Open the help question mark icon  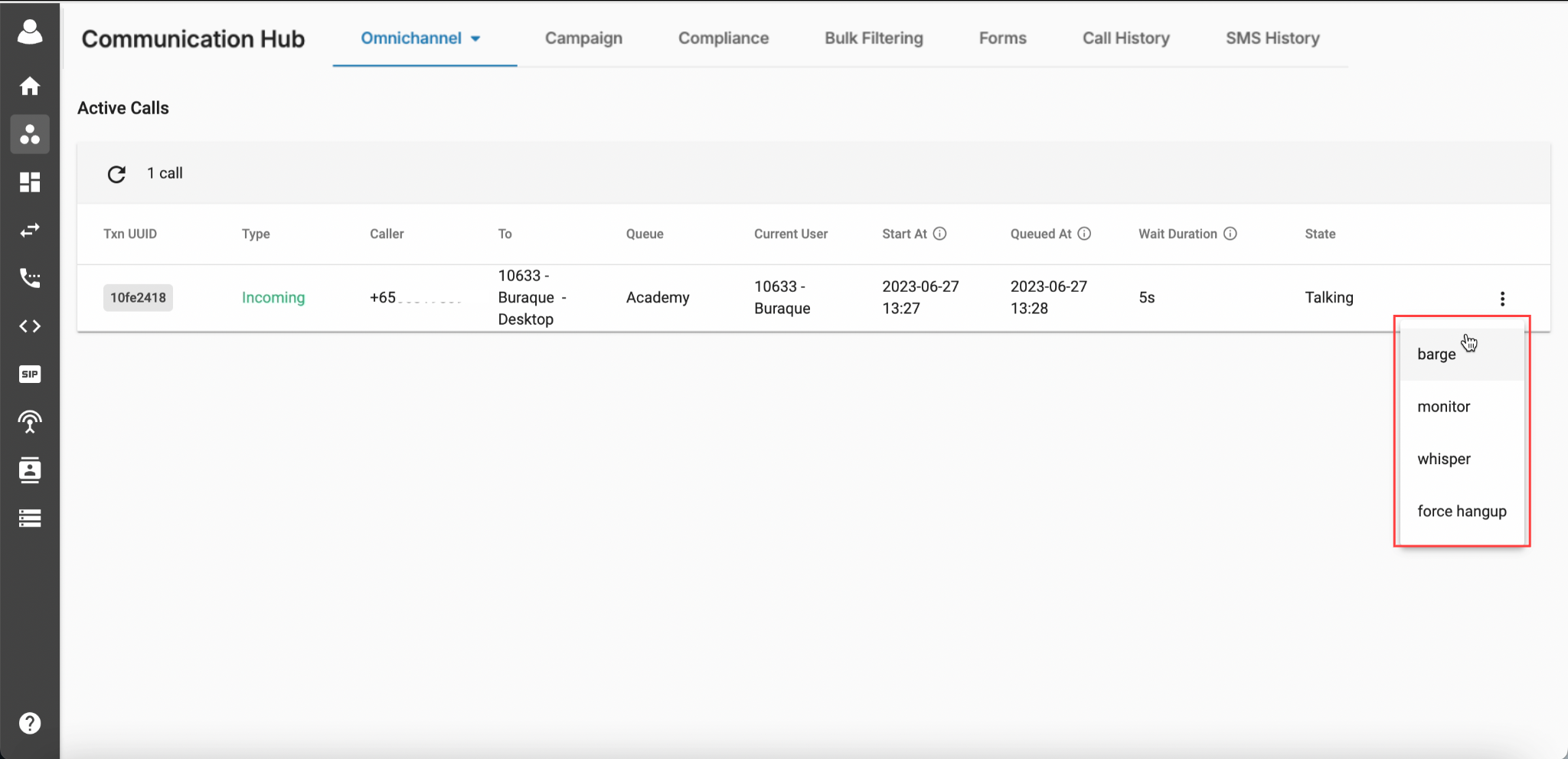pyautogui.click(x=30, y=723)
